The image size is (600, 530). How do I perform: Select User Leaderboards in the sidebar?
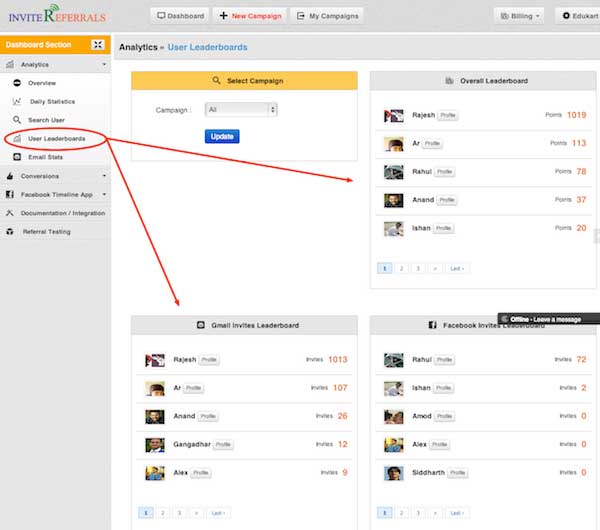(x=57, y=139)
